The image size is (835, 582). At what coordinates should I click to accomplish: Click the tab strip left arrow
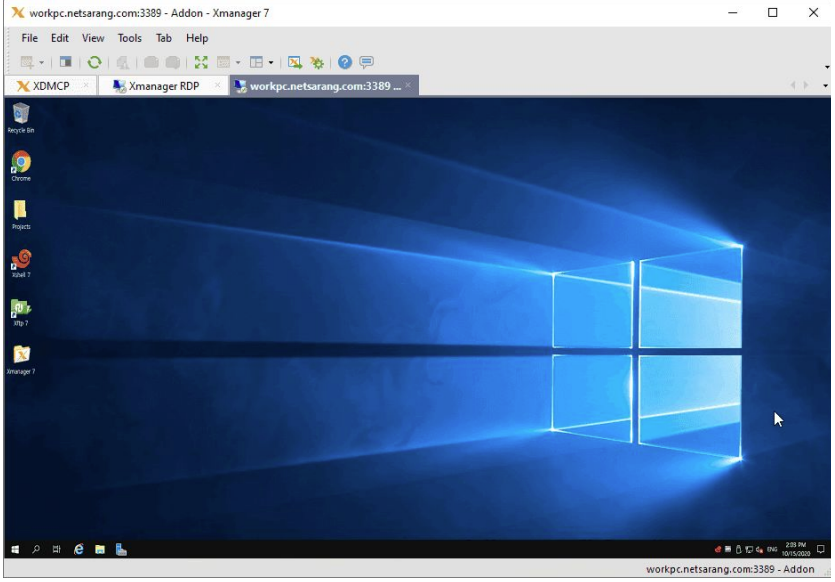tap(793, 85)
